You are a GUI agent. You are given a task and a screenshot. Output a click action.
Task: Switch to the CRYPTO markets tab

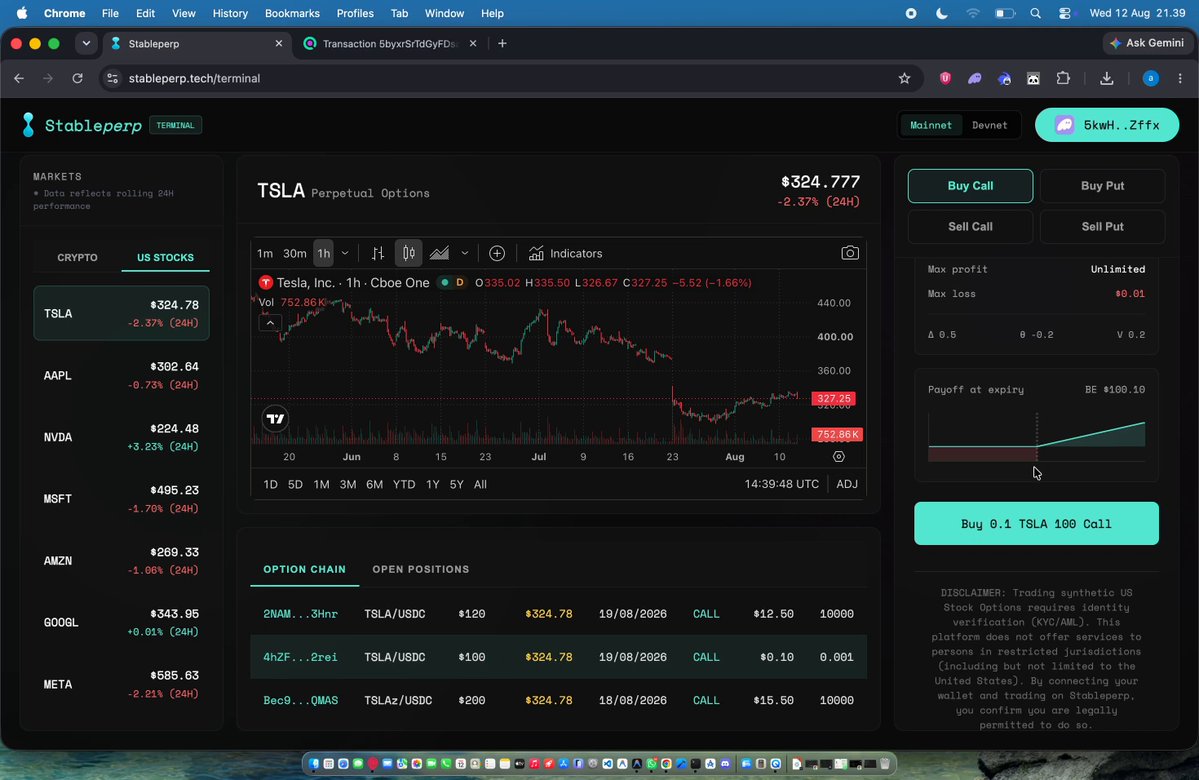77,258
